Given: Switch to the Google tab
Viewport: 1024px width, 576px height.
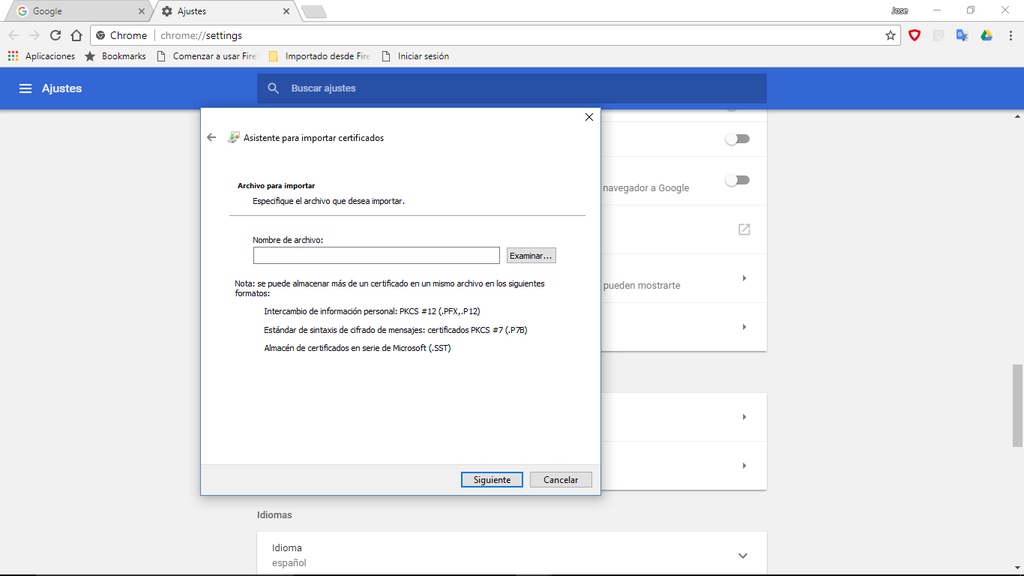Looking at the screenshot, I should 75,11.
